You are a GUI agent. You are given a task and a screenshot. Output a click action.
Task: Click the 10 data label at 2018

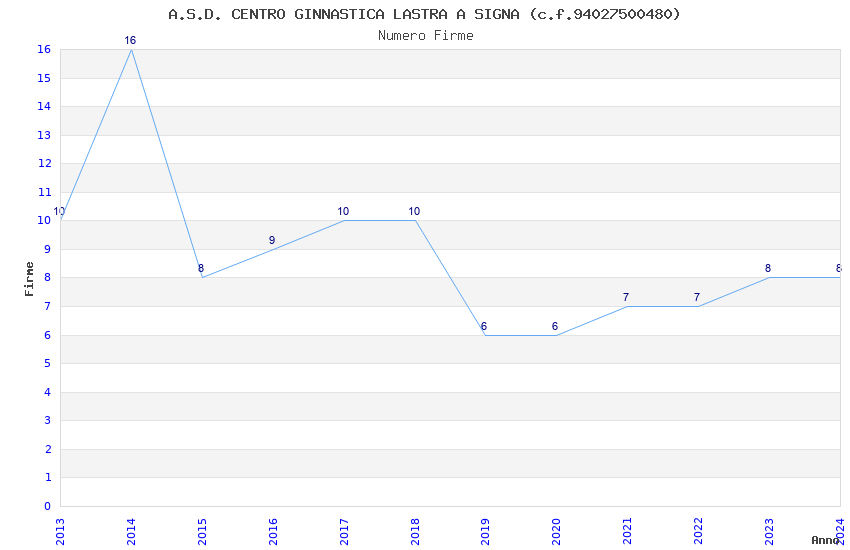[414, 211]
